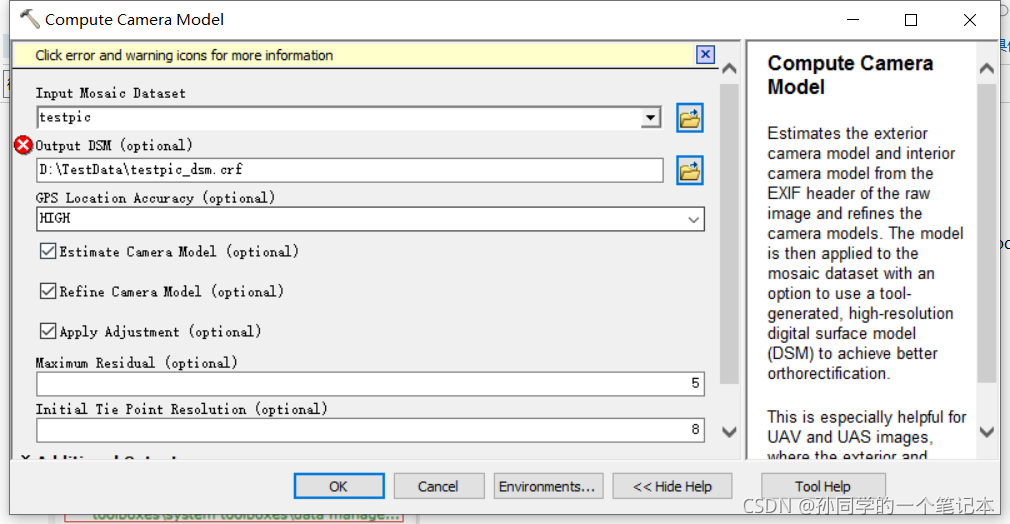Screen dimensions: 1010x524
Task: Minimize the Compute Camera Model window
Action: pos(853,20)
